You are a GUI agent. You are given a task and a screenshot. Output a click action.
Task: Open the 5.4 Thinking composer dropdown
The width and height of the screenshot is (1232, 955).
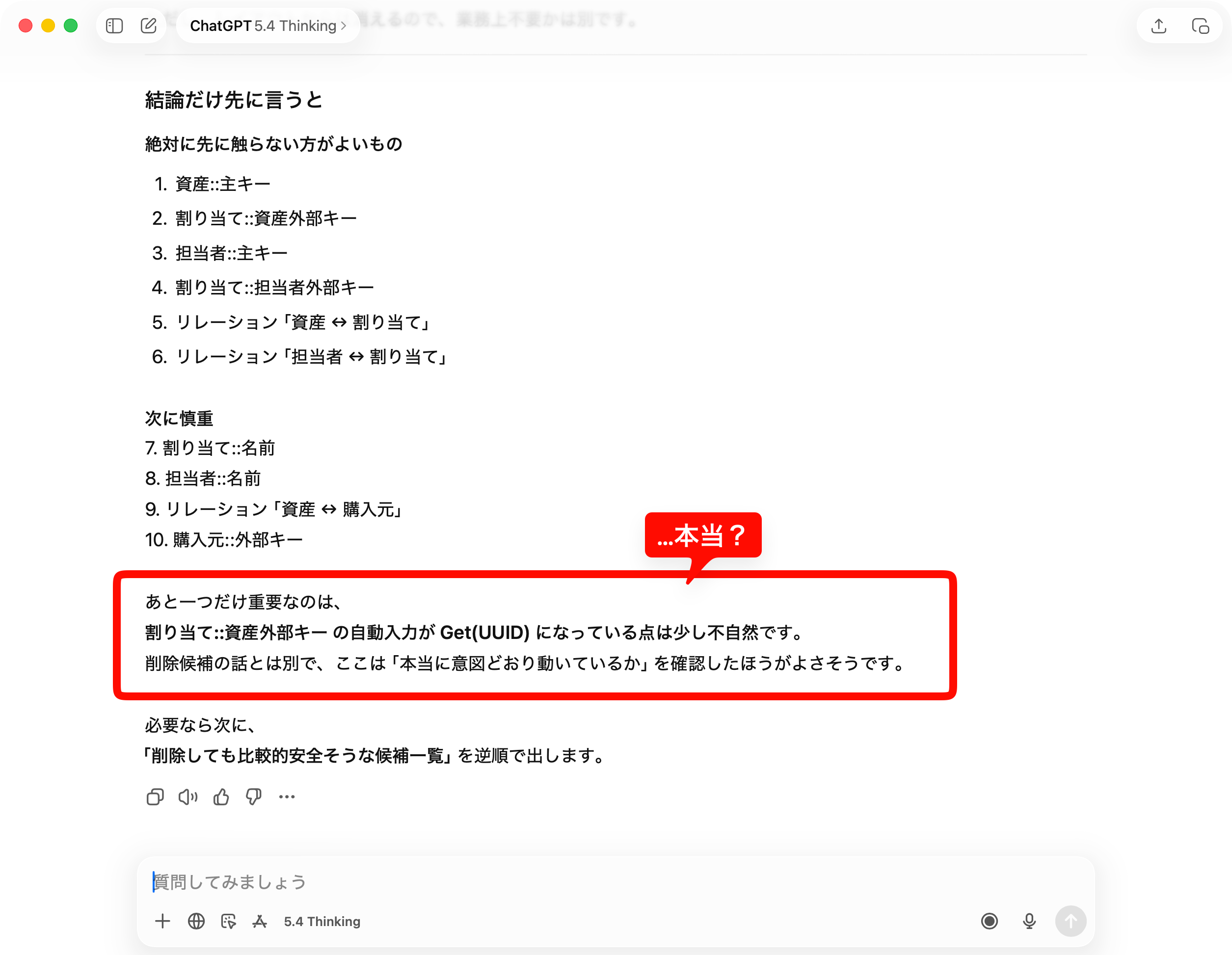(322, 921)
